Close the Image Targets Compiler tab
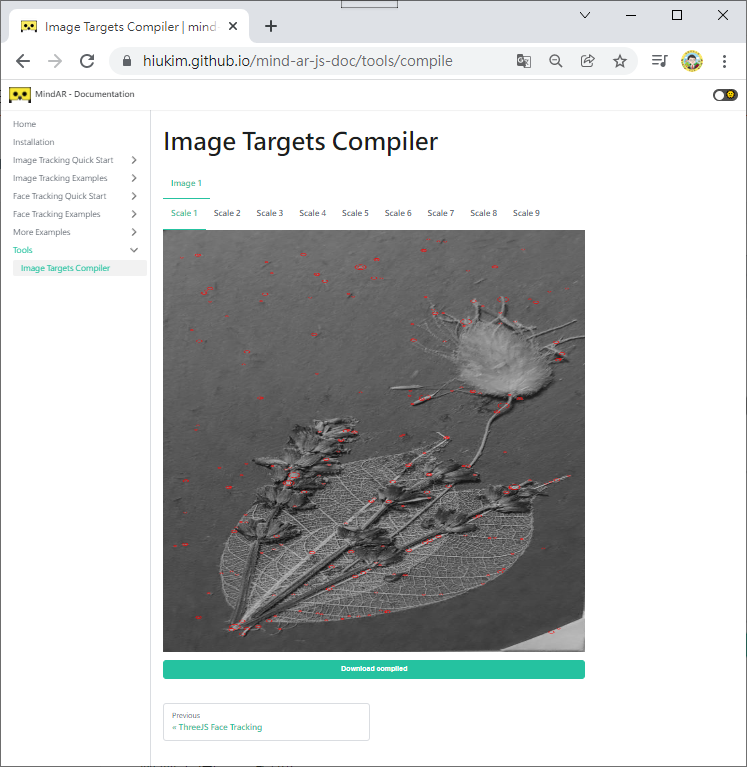Viewport: 751px width, 774px height. tap(233, 26)
